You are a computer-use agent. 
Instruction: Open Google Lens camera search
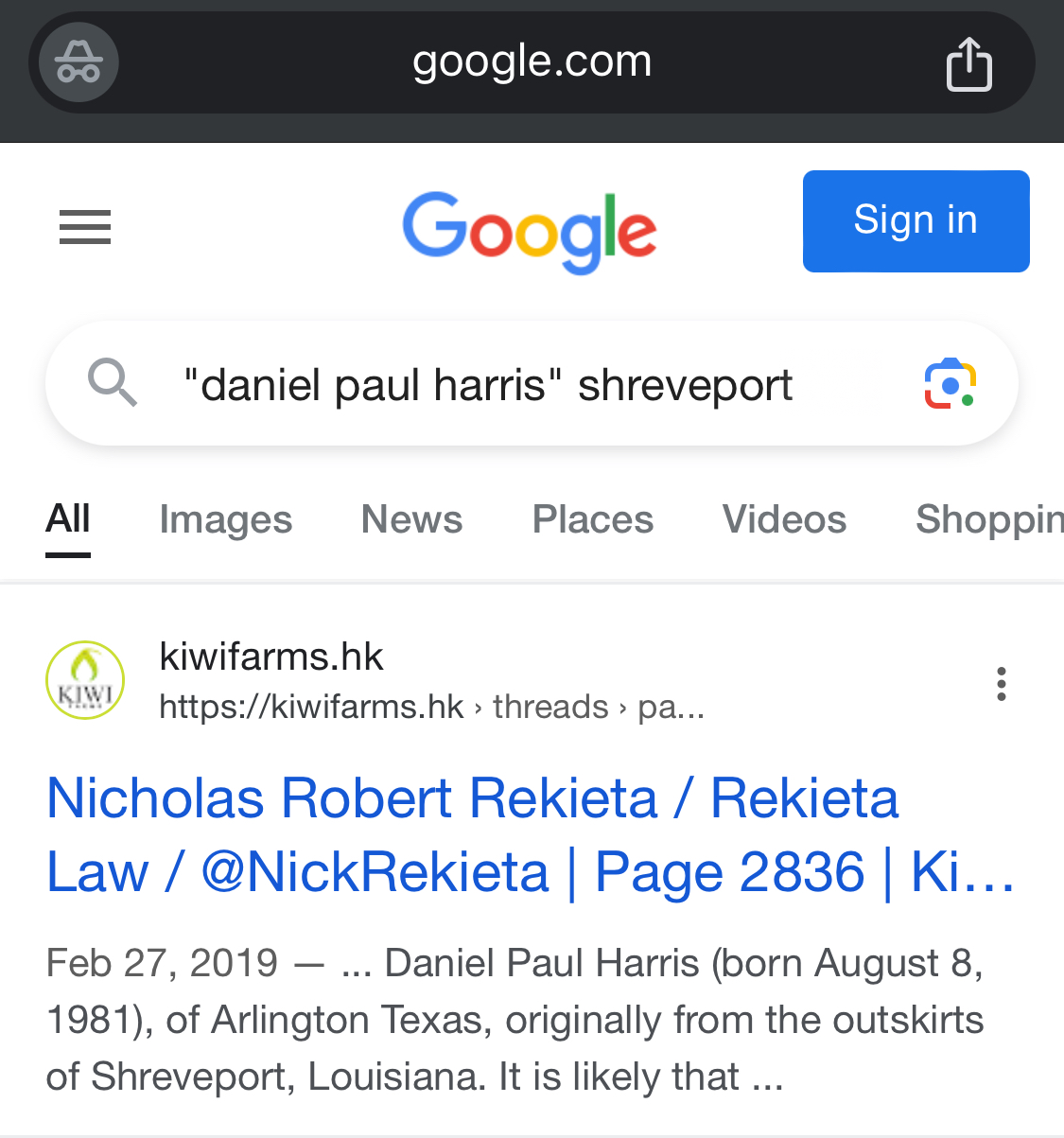[950, 383]
